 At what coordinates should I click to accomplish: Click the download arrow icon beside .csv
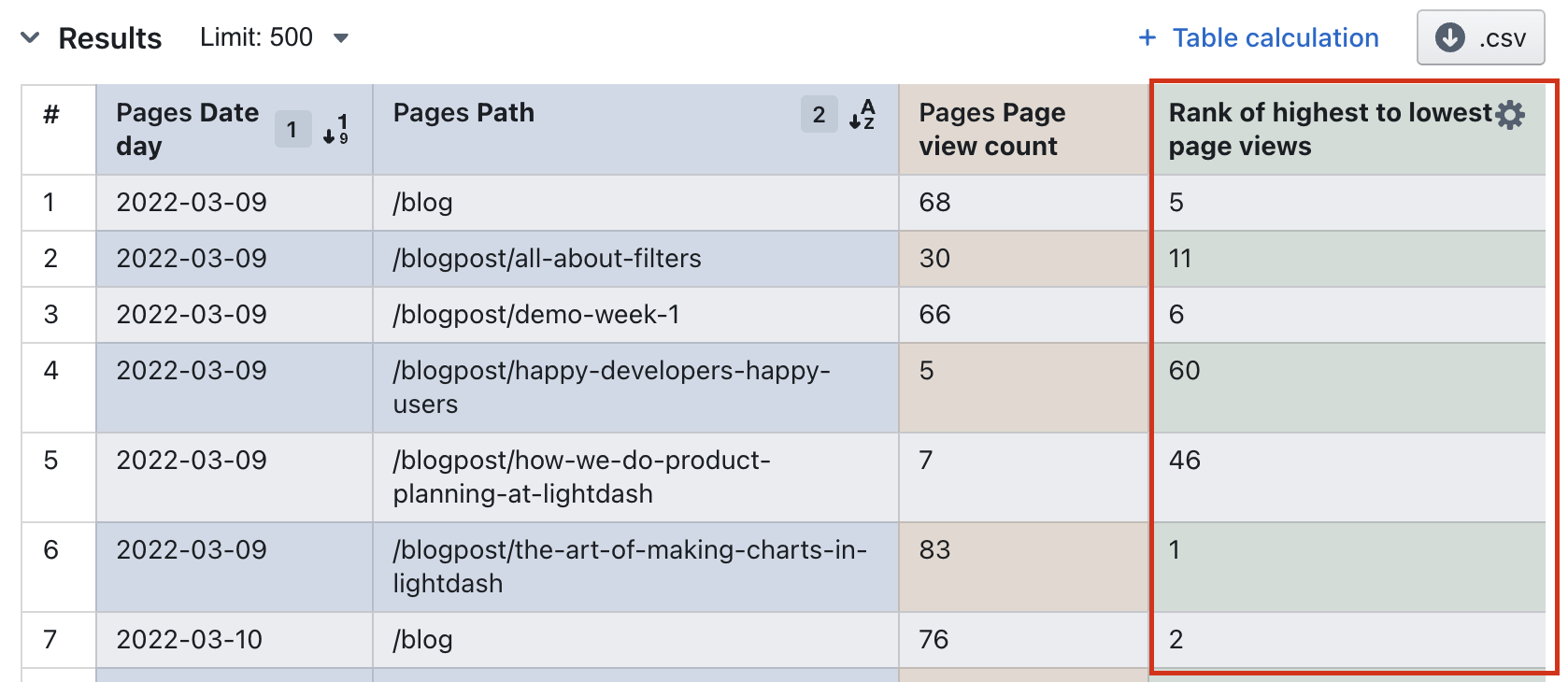click(1449, 37)
